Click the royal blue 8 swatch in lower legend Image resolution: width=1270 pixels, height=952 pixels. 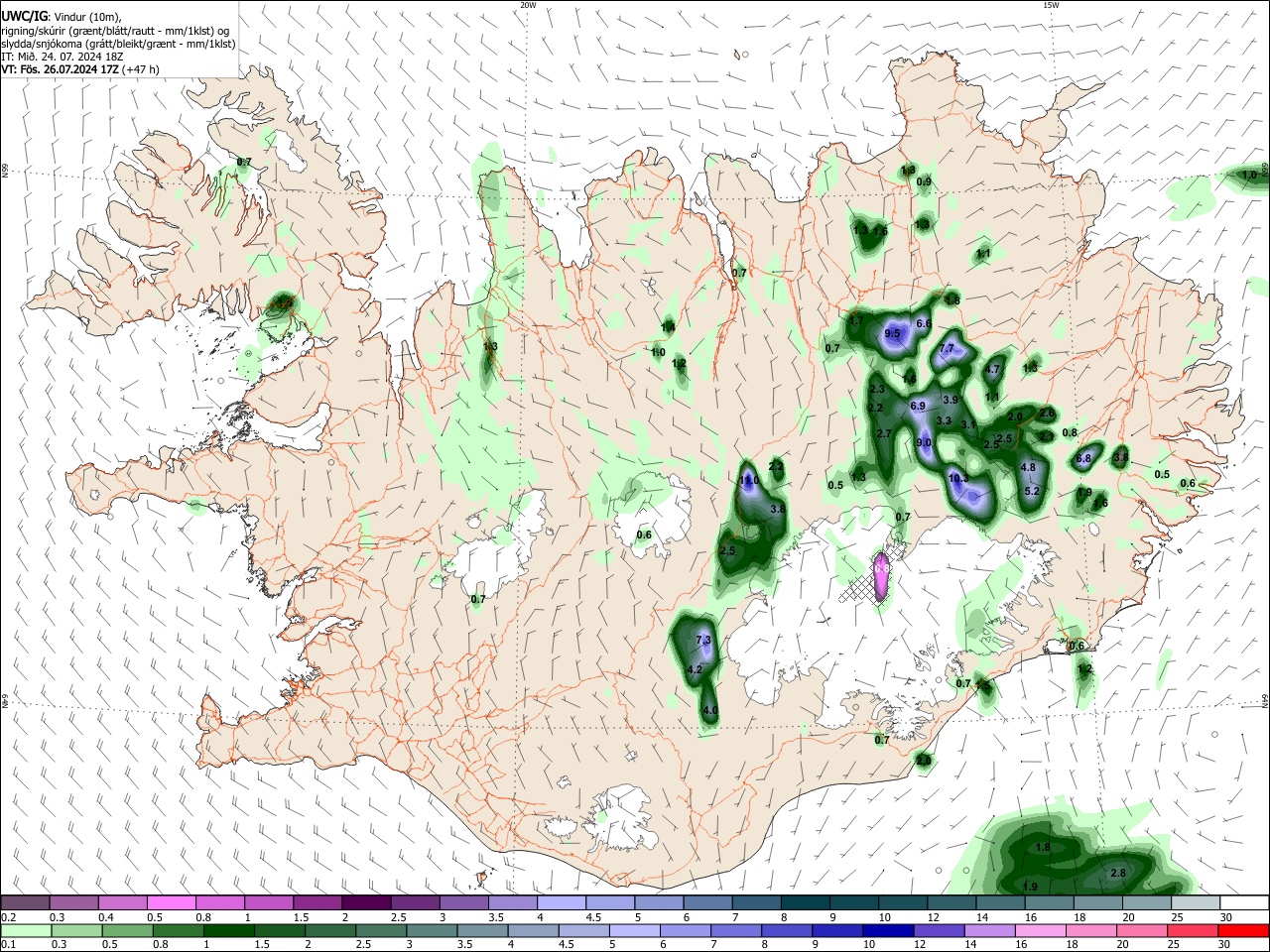tap(787, 930)
